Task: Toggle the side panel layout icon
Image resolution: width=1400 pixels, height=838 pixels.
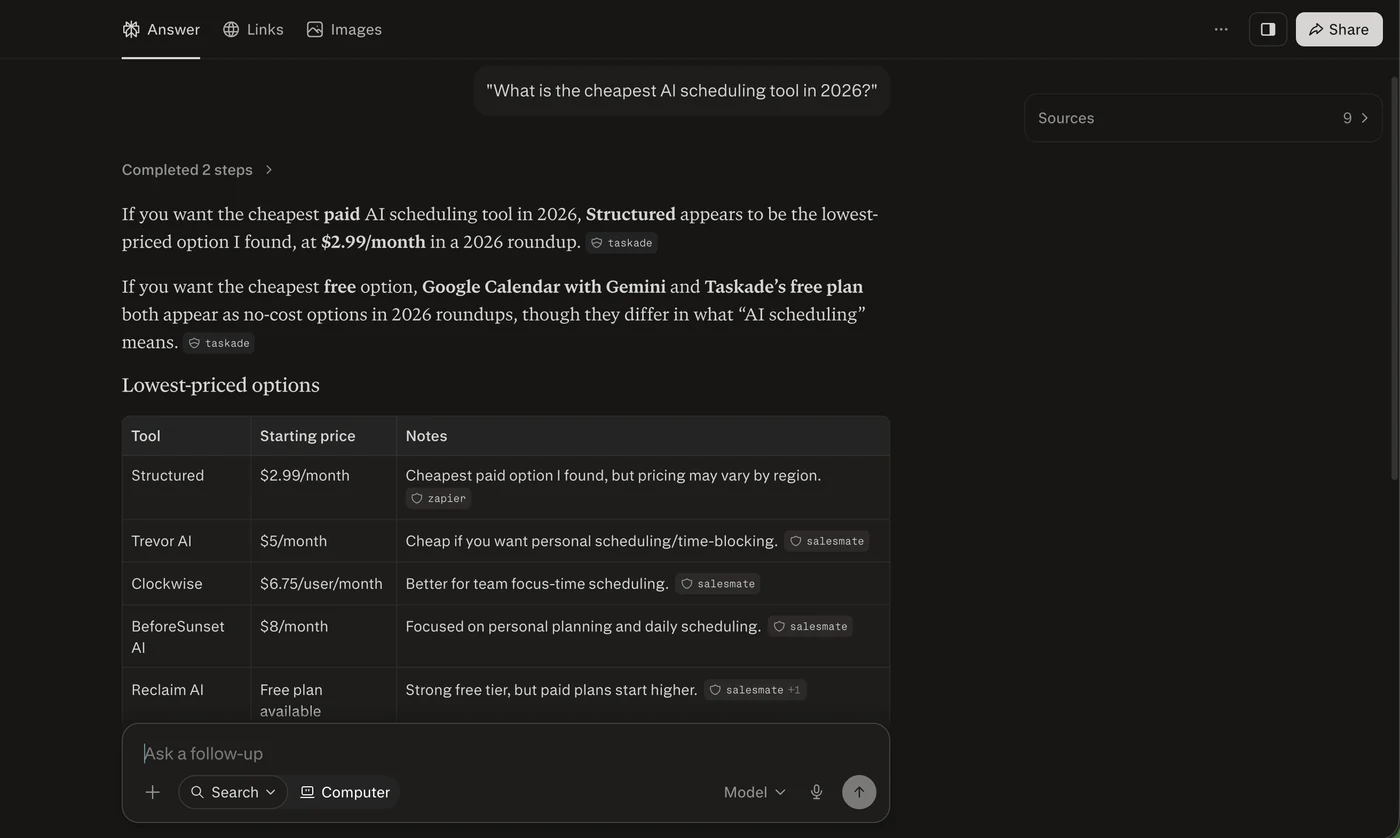Action: tap(1268, 29)
